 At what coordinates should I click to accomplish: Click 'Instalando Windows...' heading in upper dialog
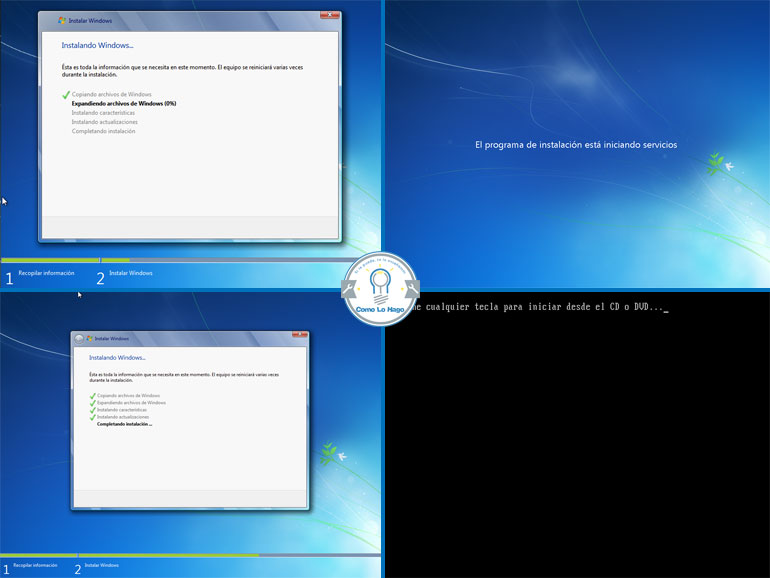(x=97, y=45)
